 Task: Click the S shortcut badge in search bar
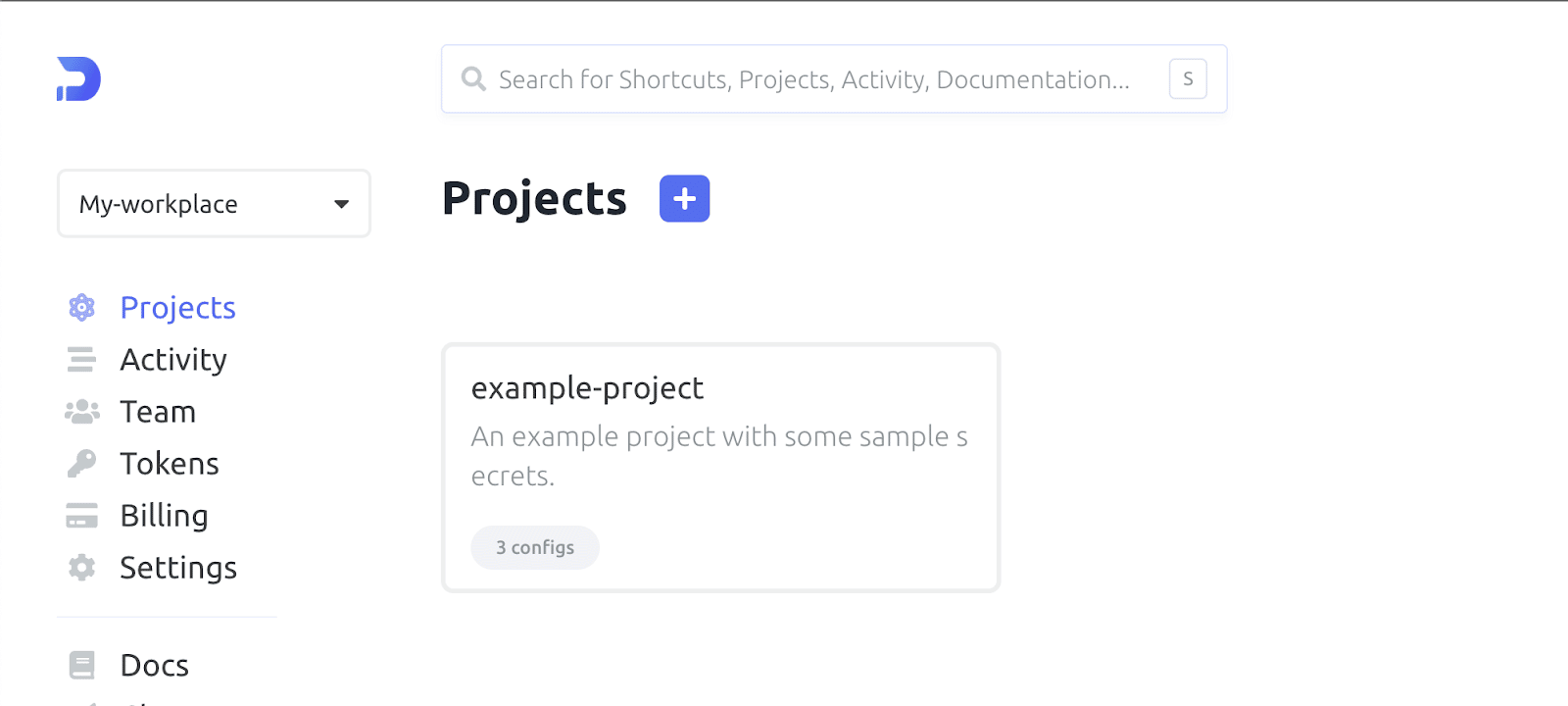click(1188, 79)
